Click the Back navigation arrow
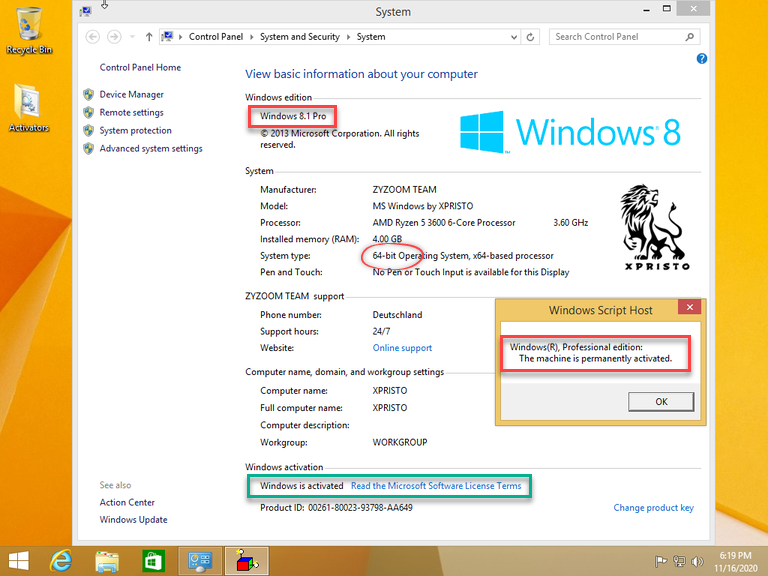The width and height of the screenshot is (768, 576). (93, 37)
